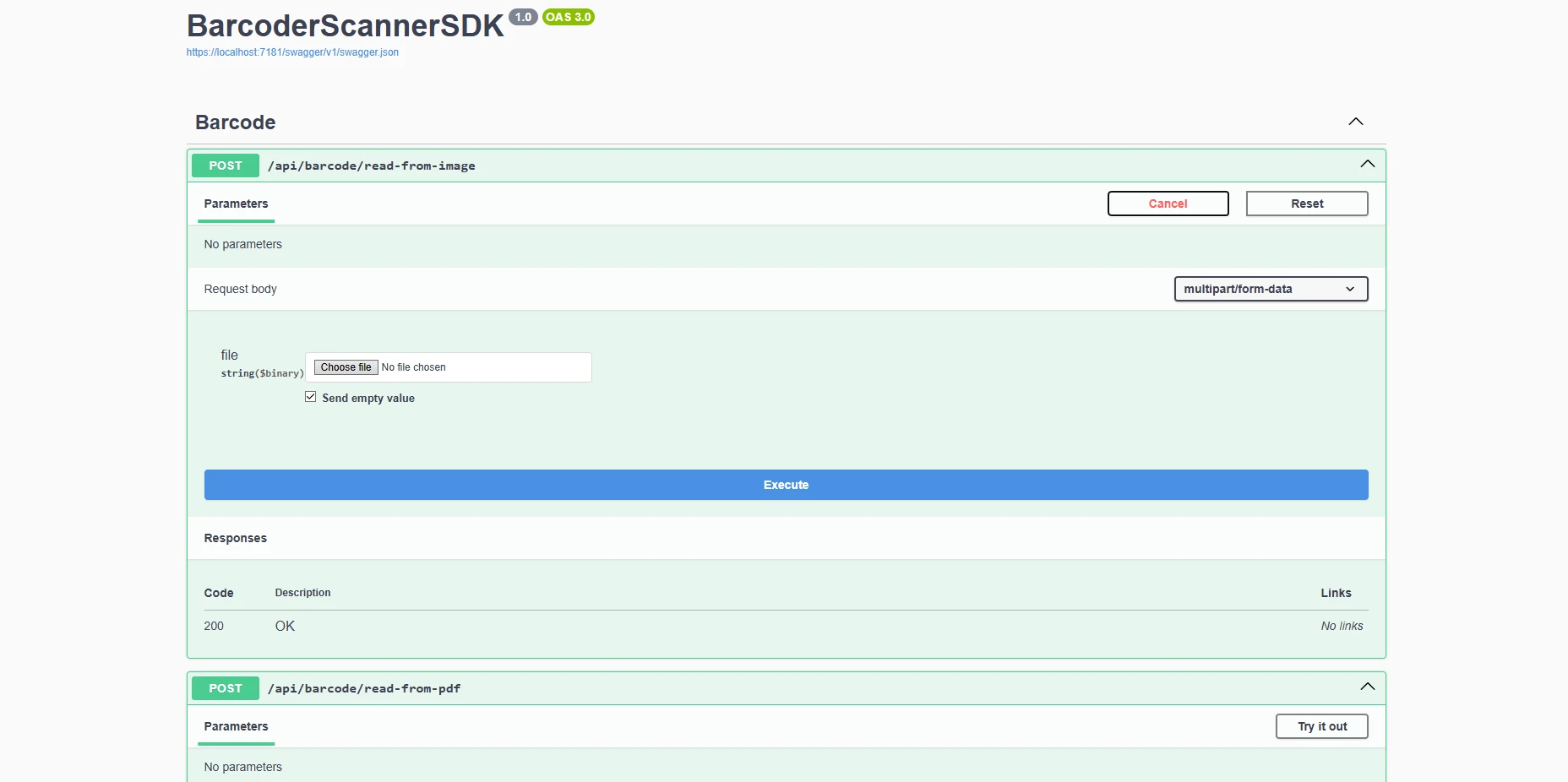The image size is (1568, 782).
Task: Click the POST badge for read-from-pdf
Action: coord(226,688)
